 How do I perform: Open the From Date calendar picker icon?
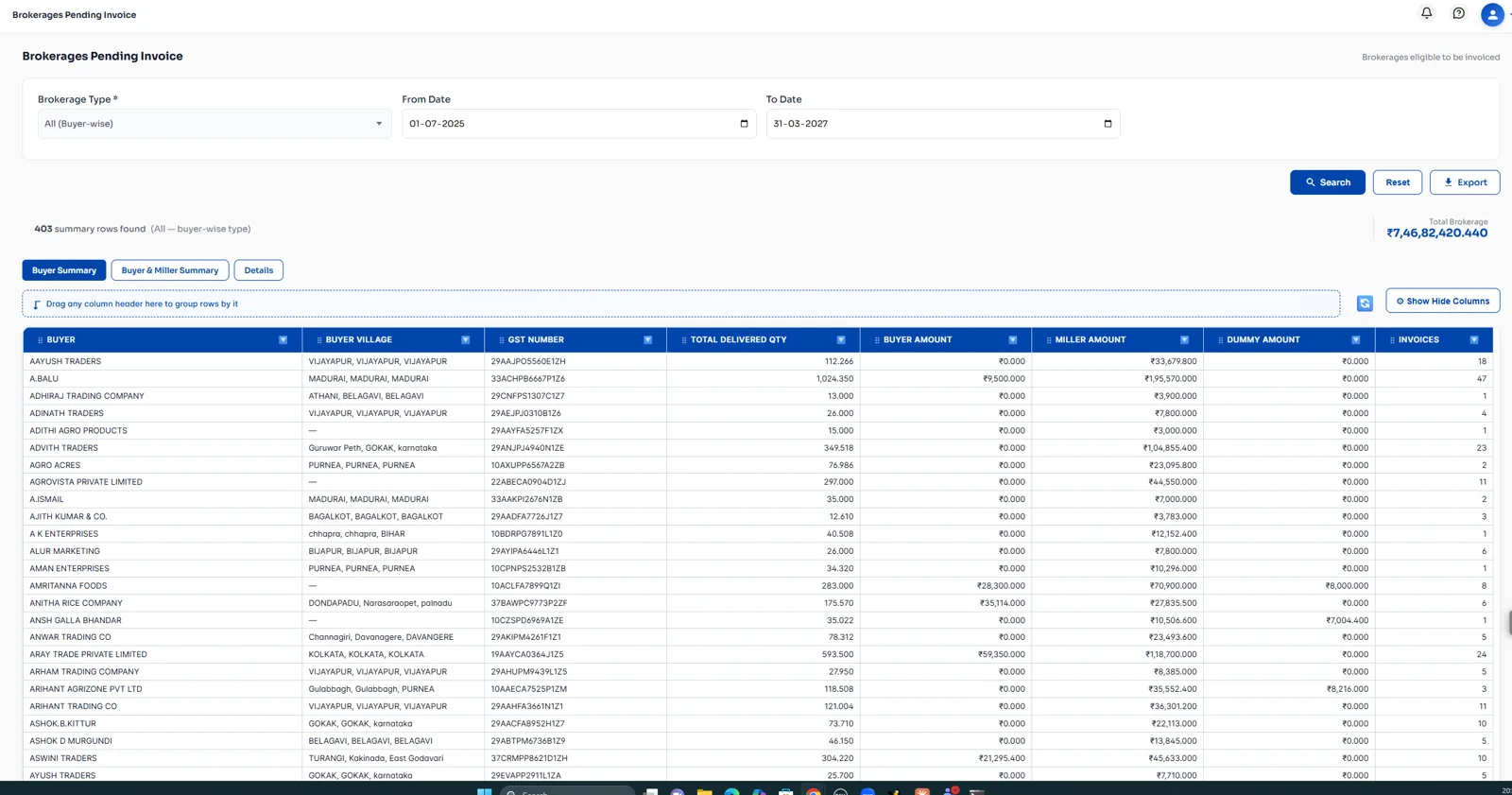click(744, 124)
